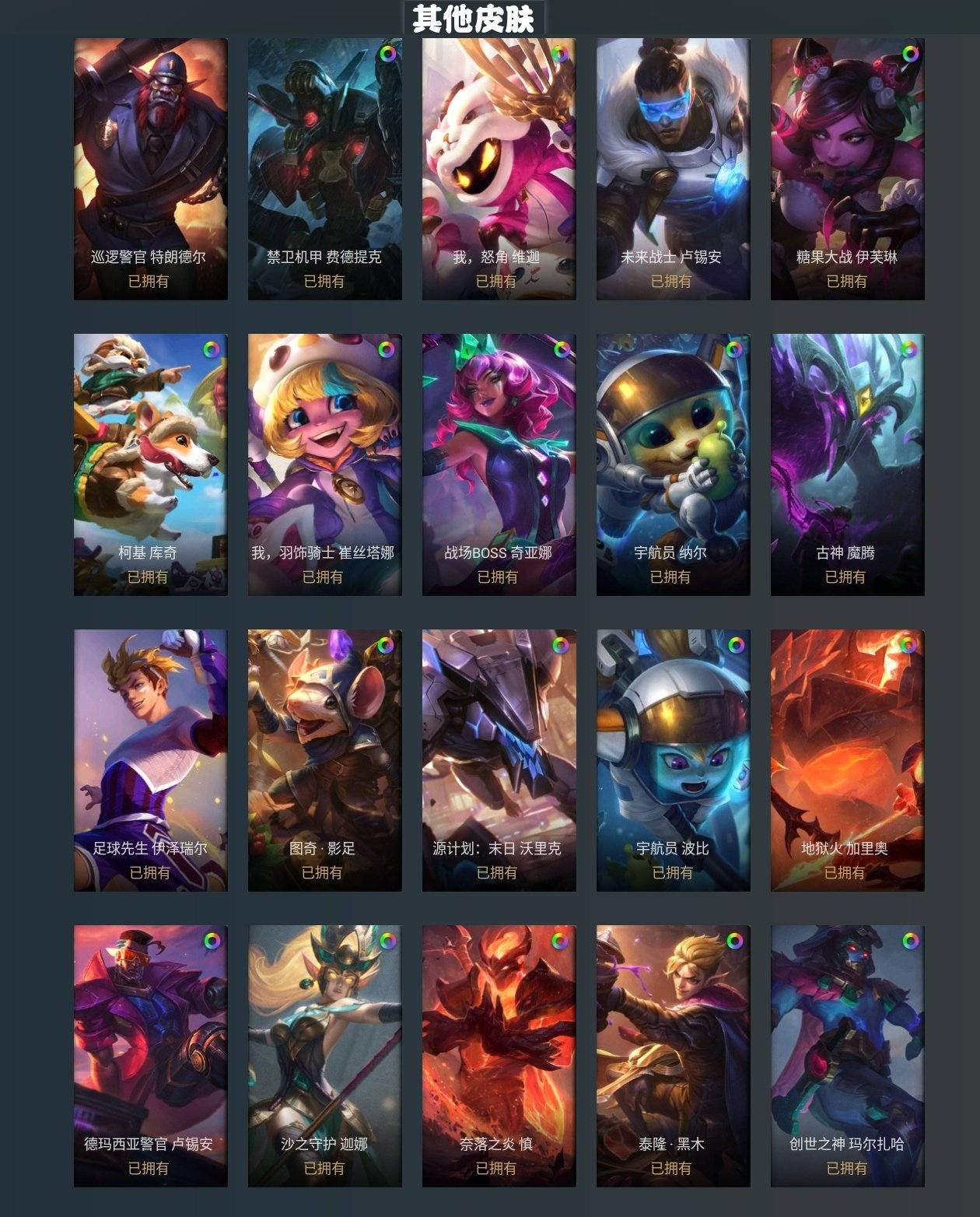Click chroma wheel icon on 禁卫机甲 费德提克 card
This screenshot has height=1217, width=980.
(387, 54)
